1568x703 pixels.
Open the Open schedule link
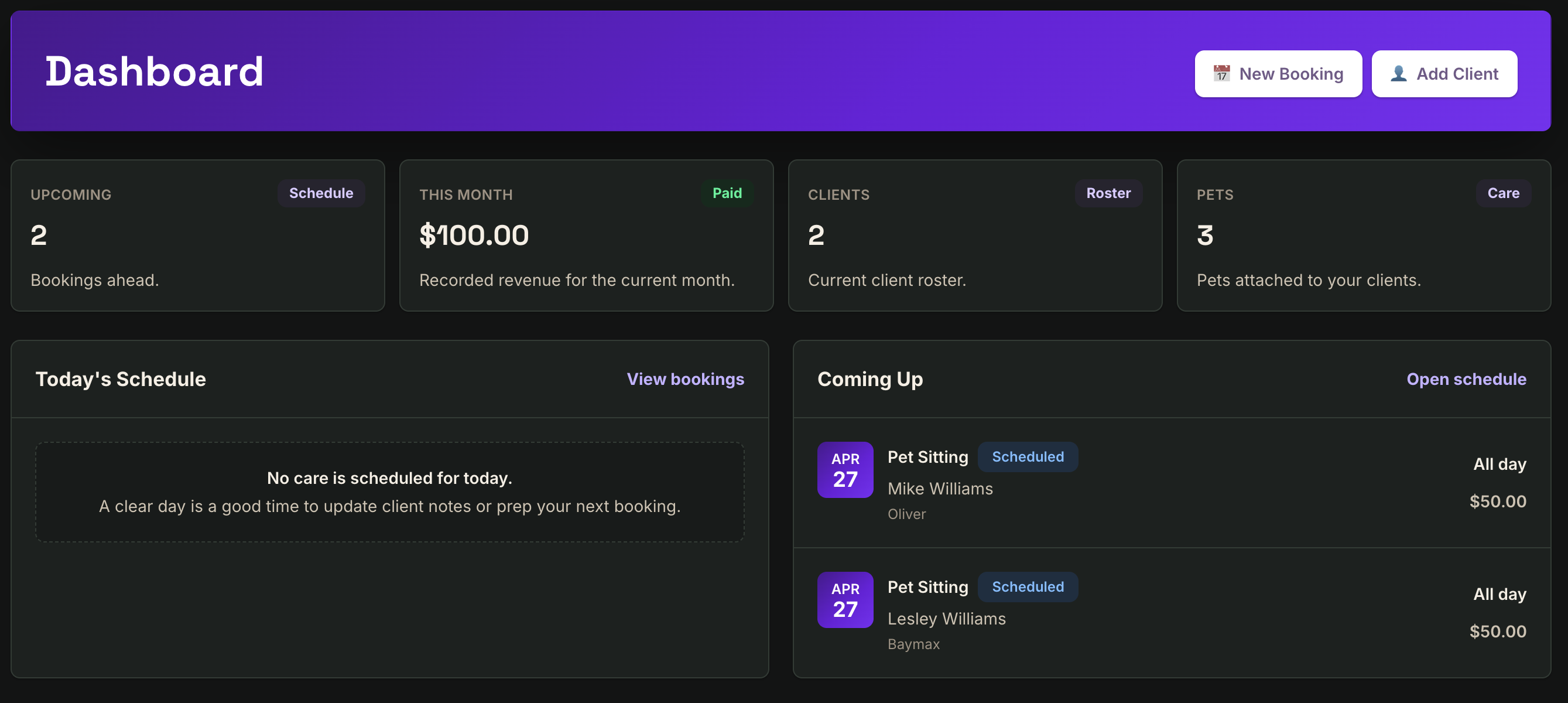click(1466, 379)
